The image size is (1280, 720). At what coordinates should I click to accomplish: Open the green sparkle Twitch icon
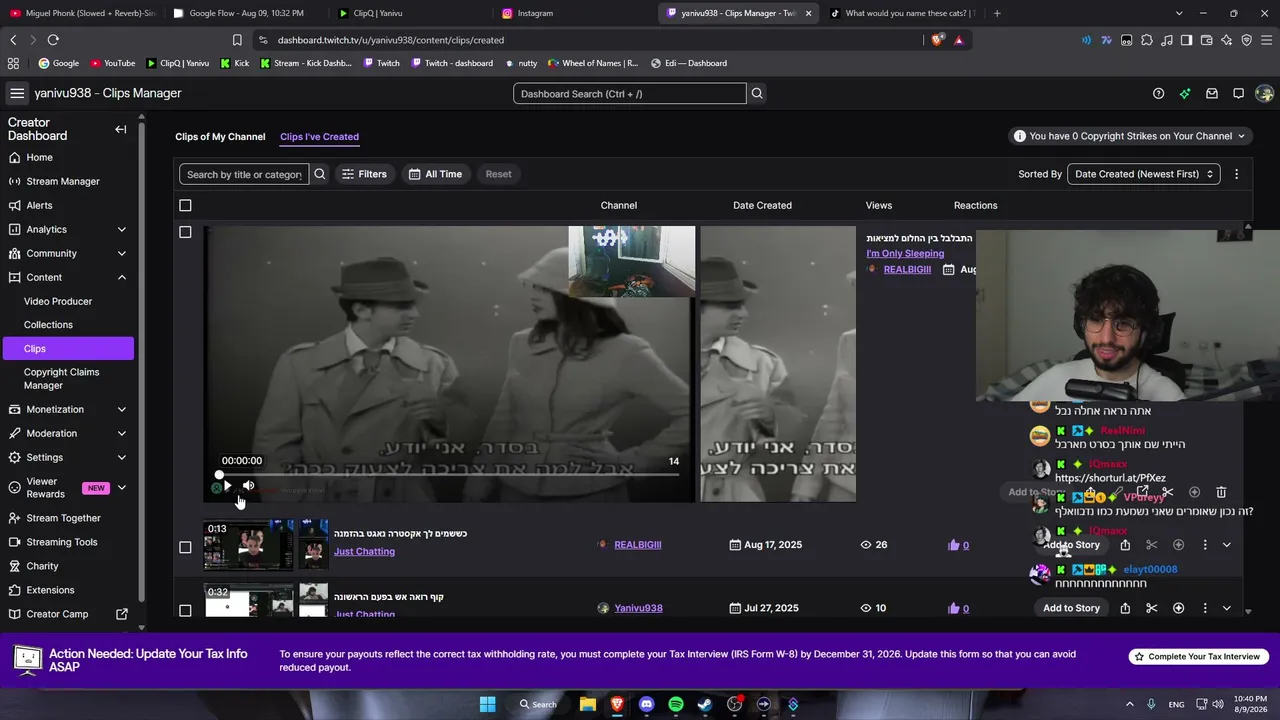(x=1185, y=94)
